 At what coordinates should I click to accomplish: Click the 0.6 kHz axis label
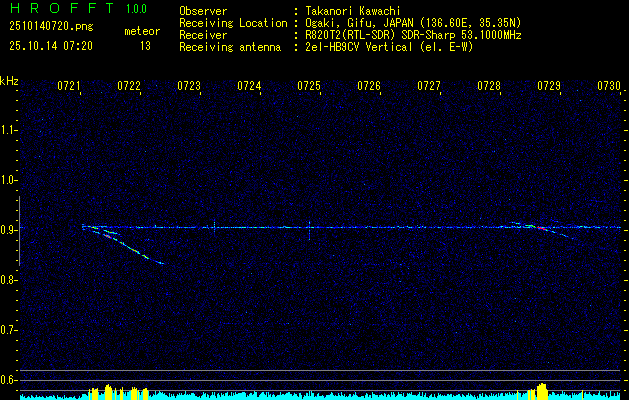coord(7,380)
